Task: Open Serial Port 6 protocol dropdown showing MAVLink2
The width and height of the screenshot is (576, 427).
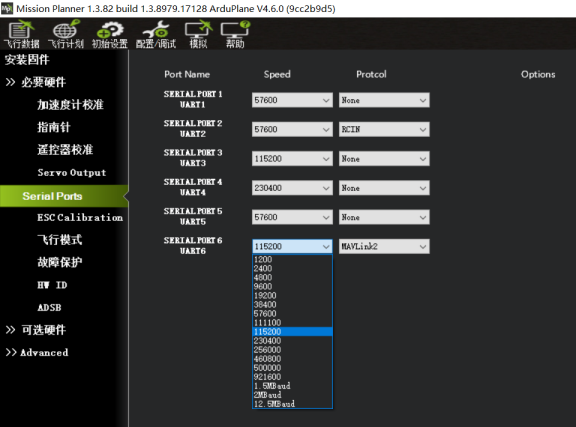Action: click(x=384, y=246)
